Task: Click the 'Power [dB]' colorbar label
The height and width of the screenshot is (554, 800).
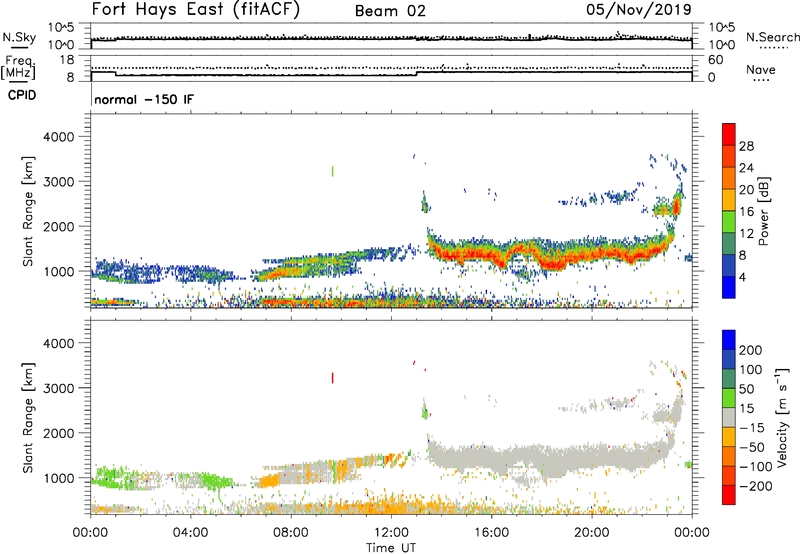Action: 763,211
